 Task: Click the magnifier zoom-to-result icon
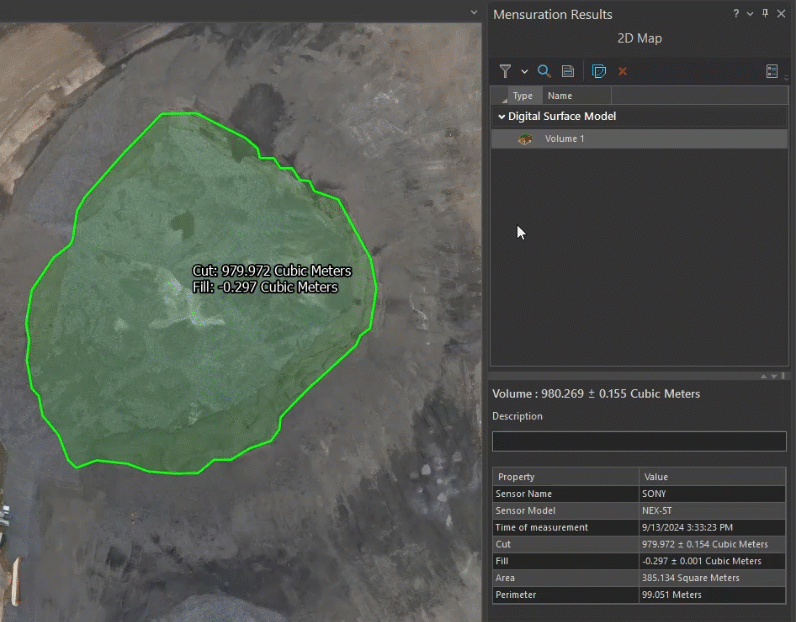[x=544, y=71]
